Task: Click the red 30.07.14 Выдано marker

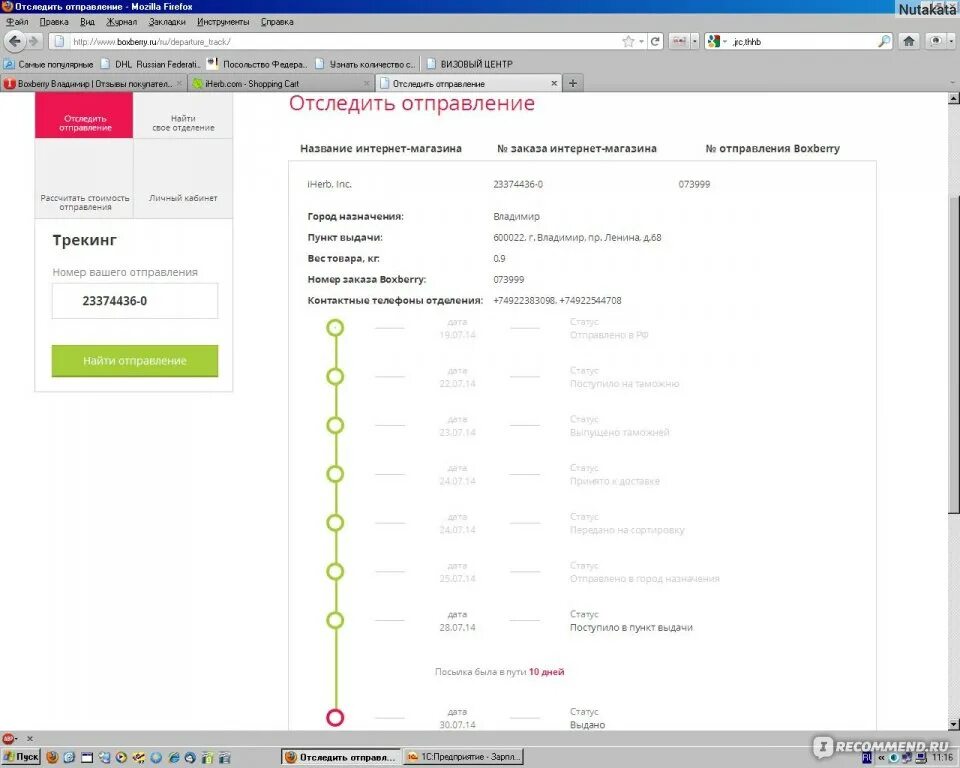Action: (335, 717)
